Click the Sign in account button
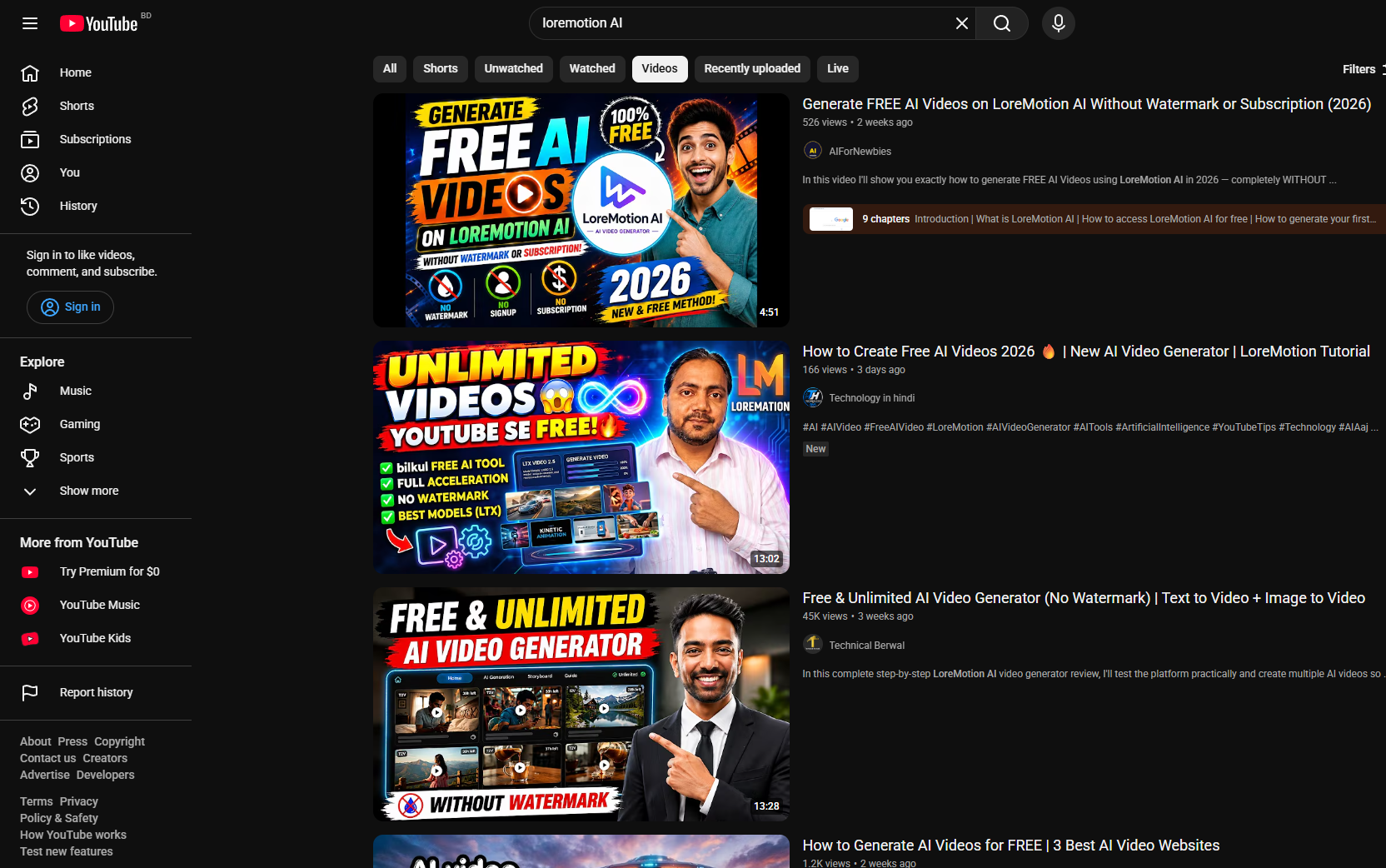The image size is (1386, 868). [70, 307]
